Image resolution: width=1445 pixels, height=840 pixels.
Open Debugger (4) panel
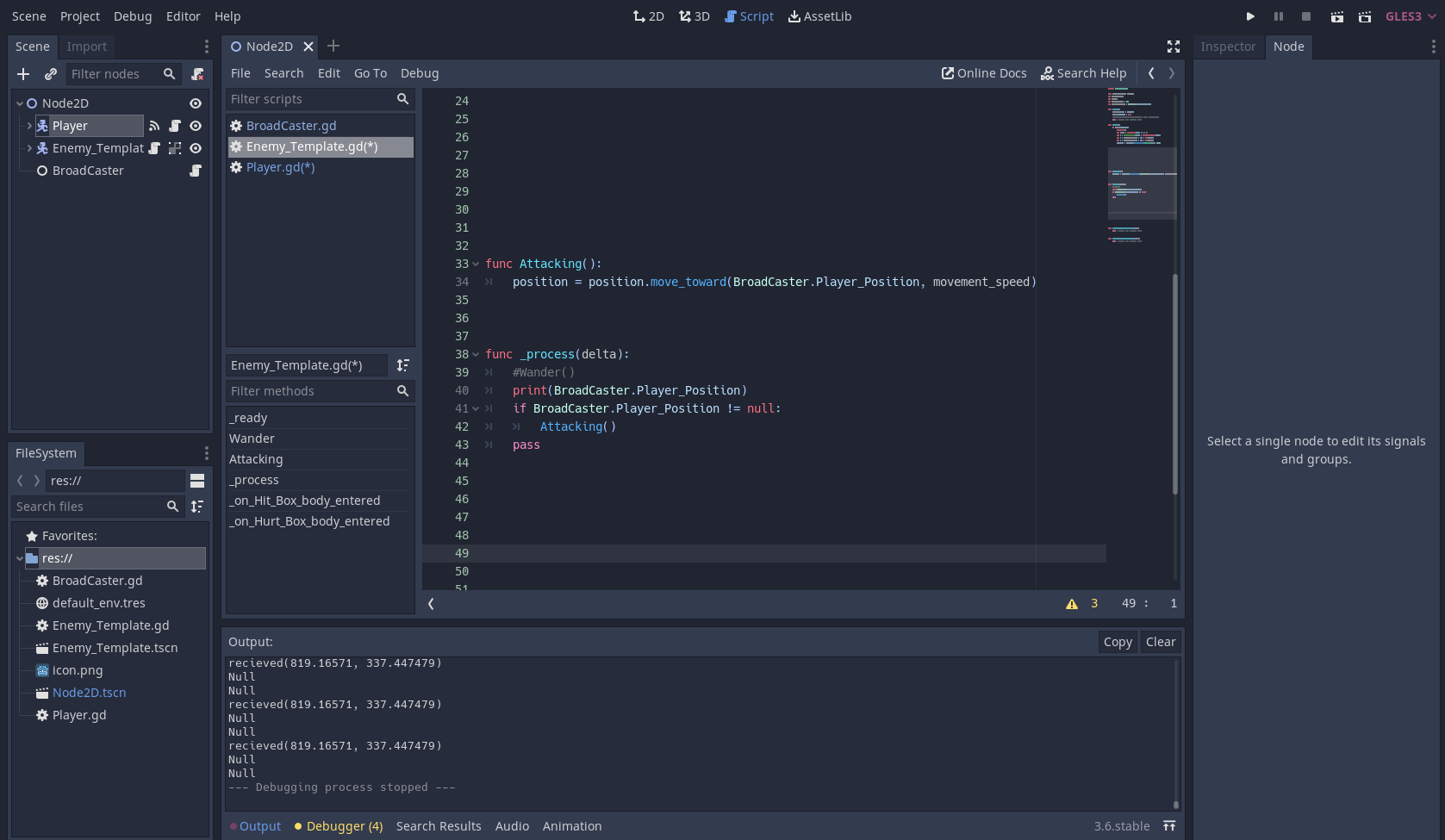(x=339, y=826)
